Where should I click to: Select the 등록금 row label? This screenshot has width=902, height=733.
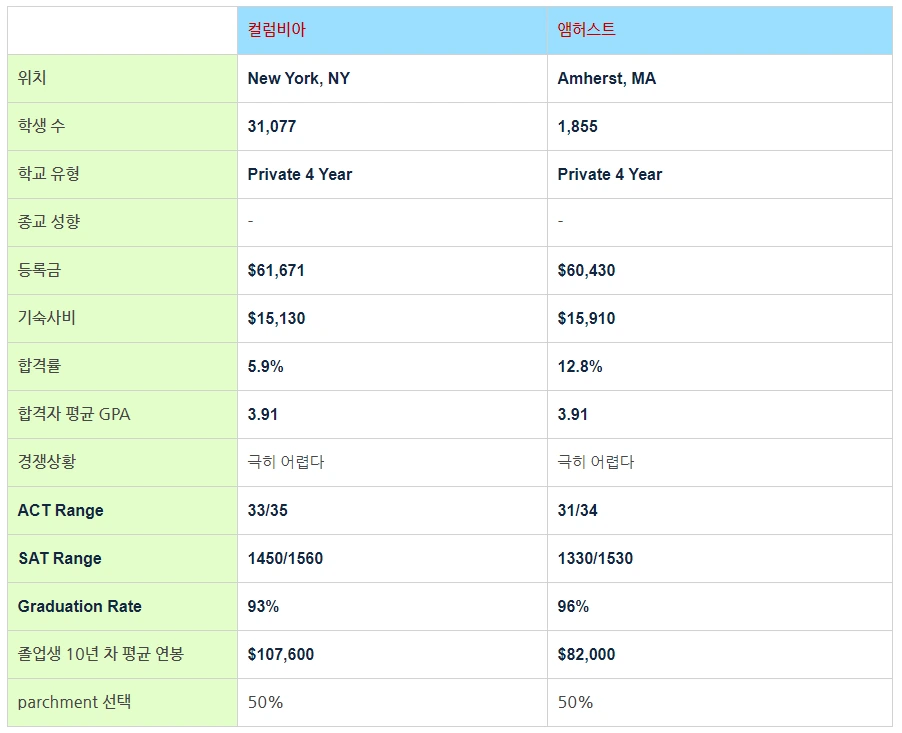pos(39,270)
